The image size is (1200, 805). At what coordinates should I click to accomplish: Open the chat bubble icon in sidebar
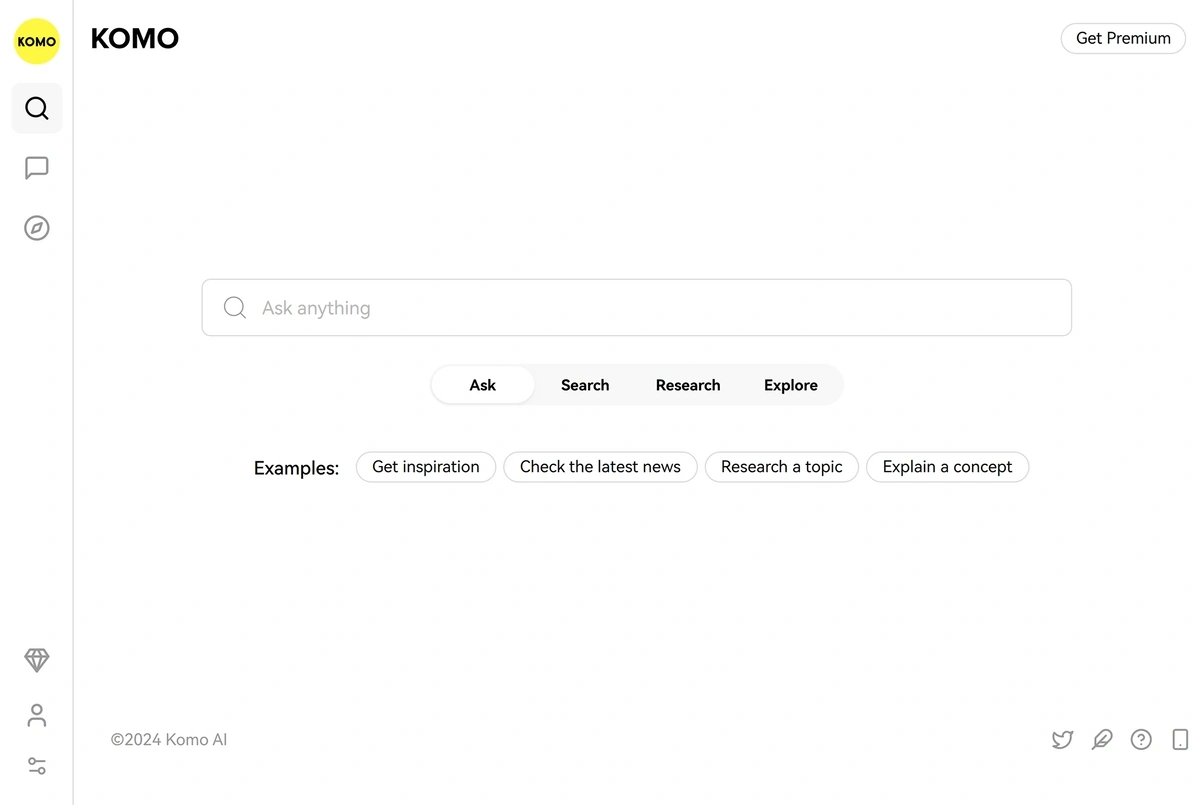pyautogui.click(x=37, y=168)
